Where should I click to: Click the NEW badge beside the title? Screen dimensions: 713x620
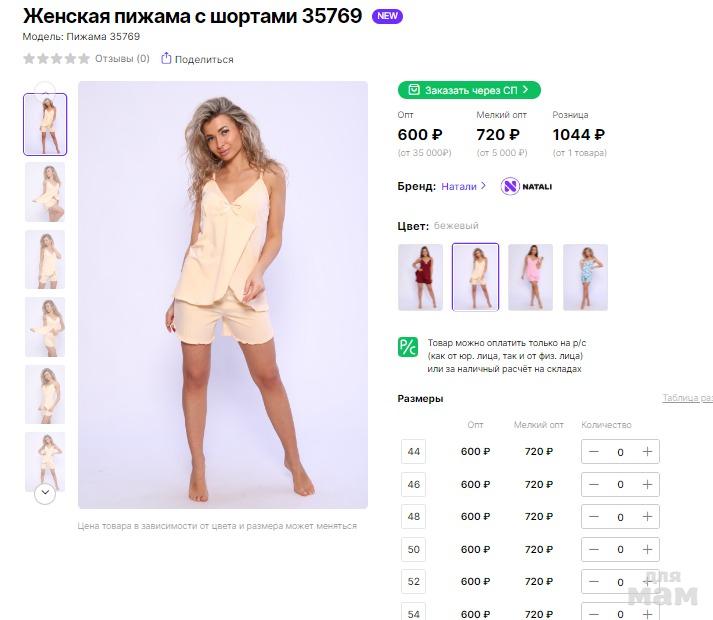click(387, 17)
